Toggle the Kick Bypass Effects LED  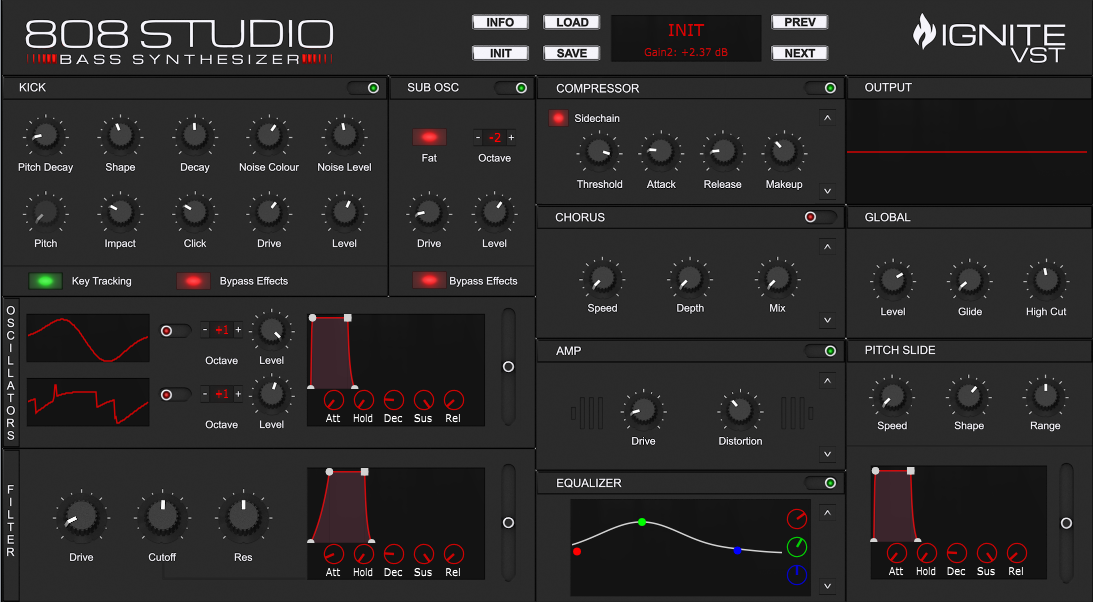click(193, 281)
